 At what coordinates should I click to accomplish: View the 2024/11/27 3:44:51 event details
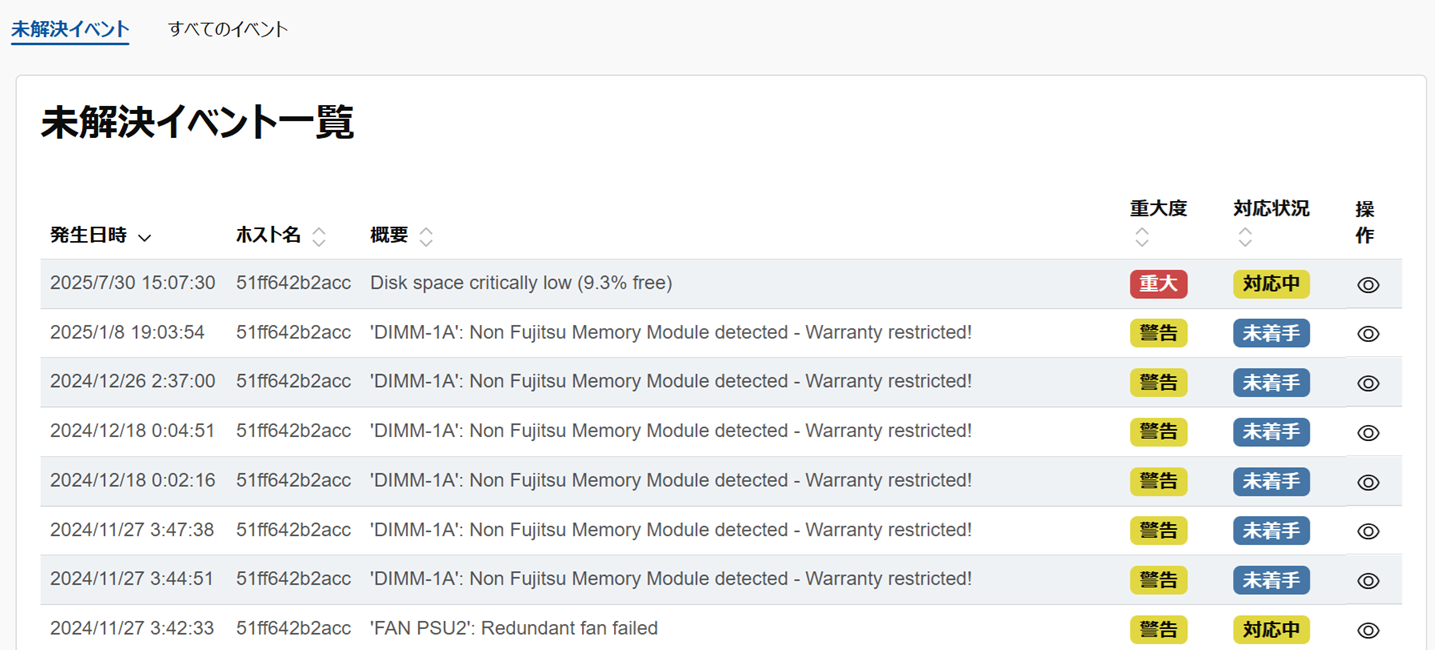(x=1368, y=581)
